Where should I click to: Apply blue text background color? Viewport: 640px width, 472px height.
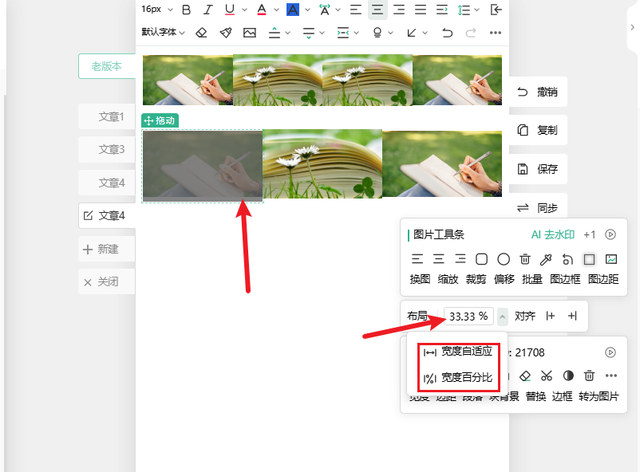(x=293, y=10)
